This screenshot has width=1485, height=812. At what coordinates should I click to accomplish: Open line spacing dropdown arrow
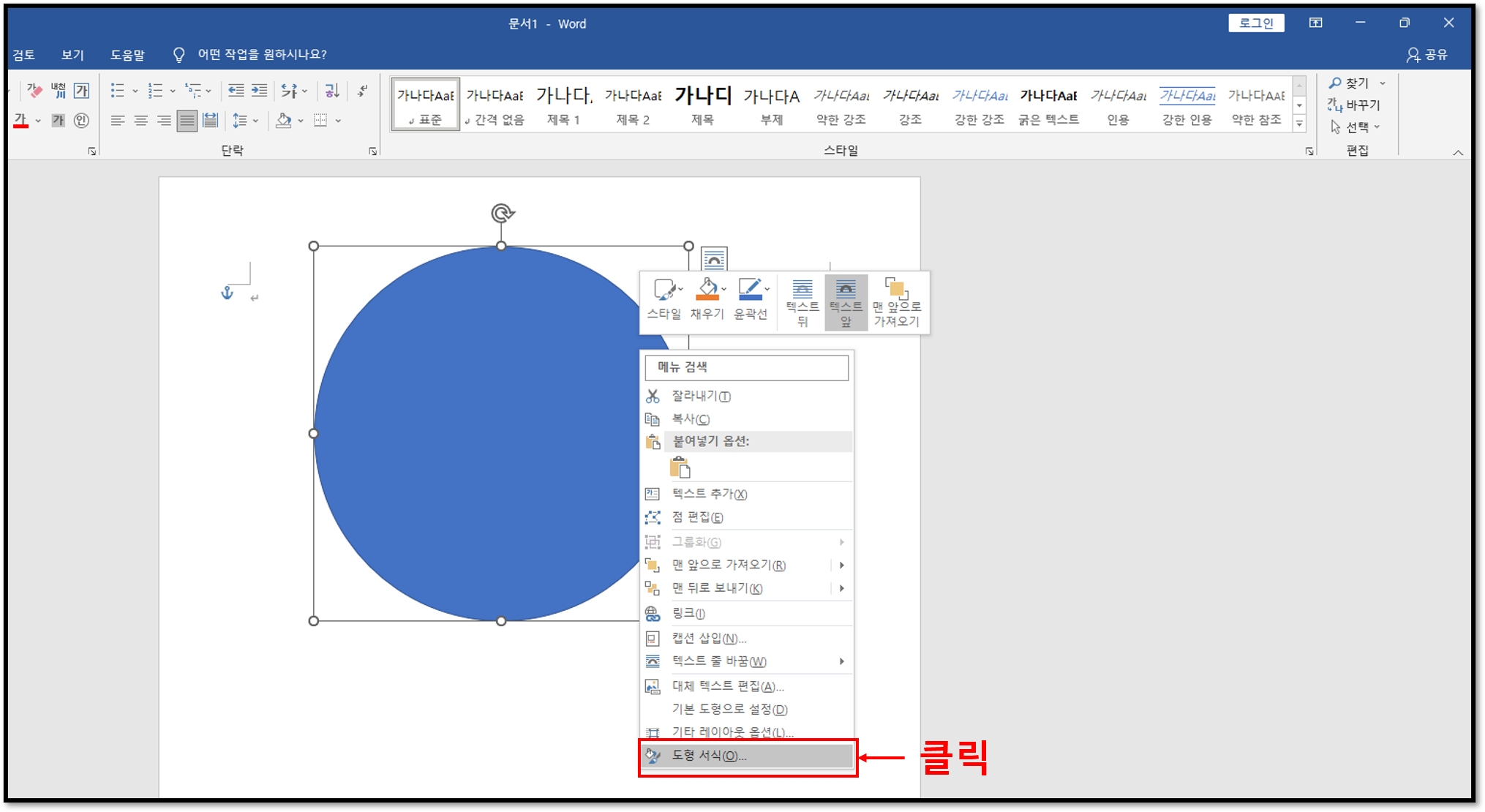255,121
